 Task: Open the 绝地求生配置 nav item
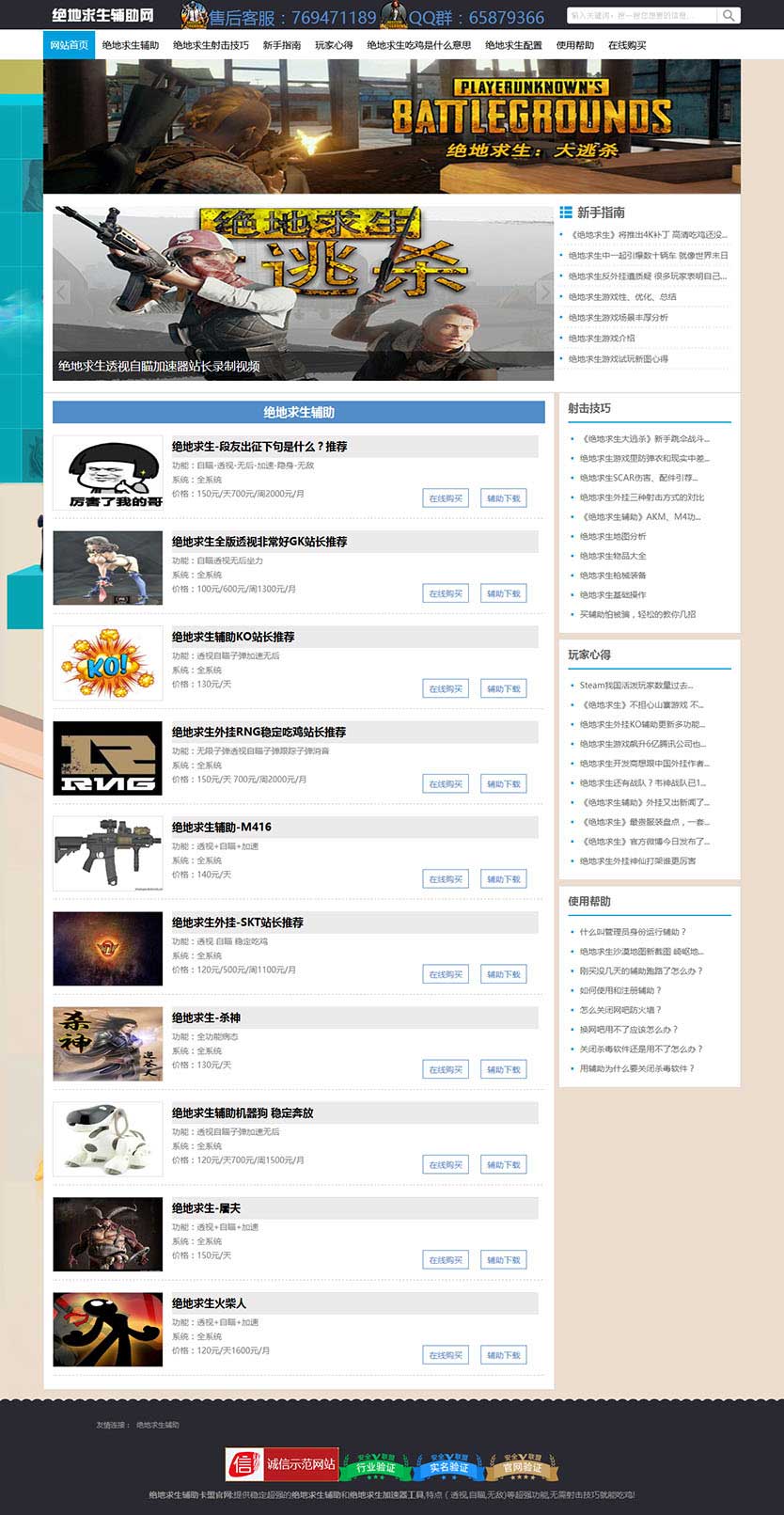coord(513,45)
